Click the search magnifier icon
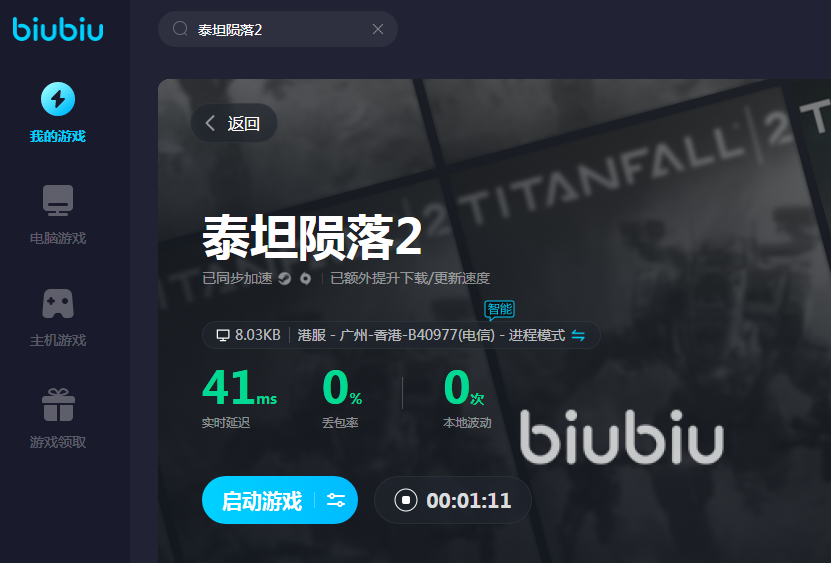831x563 pixels. tap(180, 29)
